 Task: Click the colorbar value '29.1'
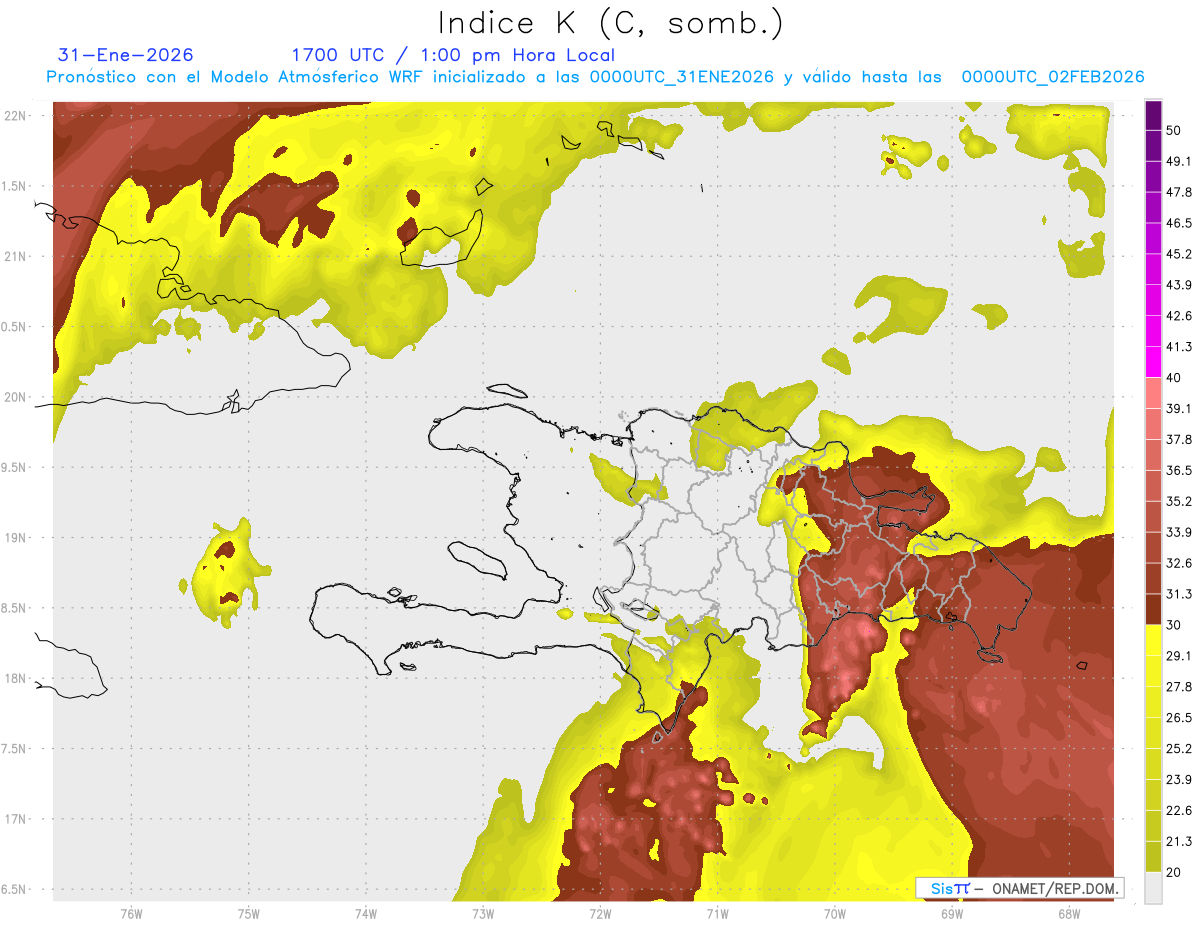coord(1179,656)
